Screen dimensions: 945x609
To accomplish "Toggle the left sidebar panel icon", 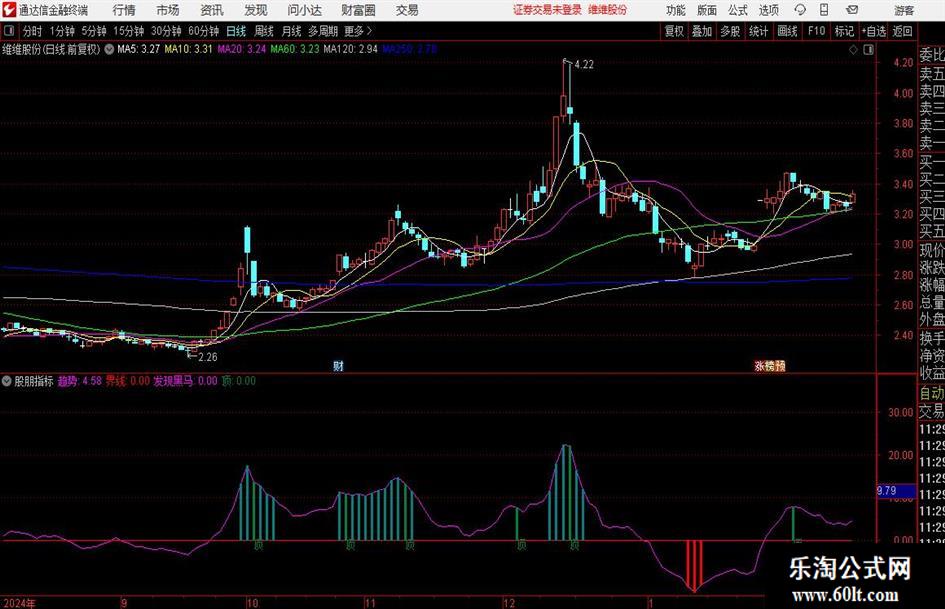I will [x=9, y=31].
